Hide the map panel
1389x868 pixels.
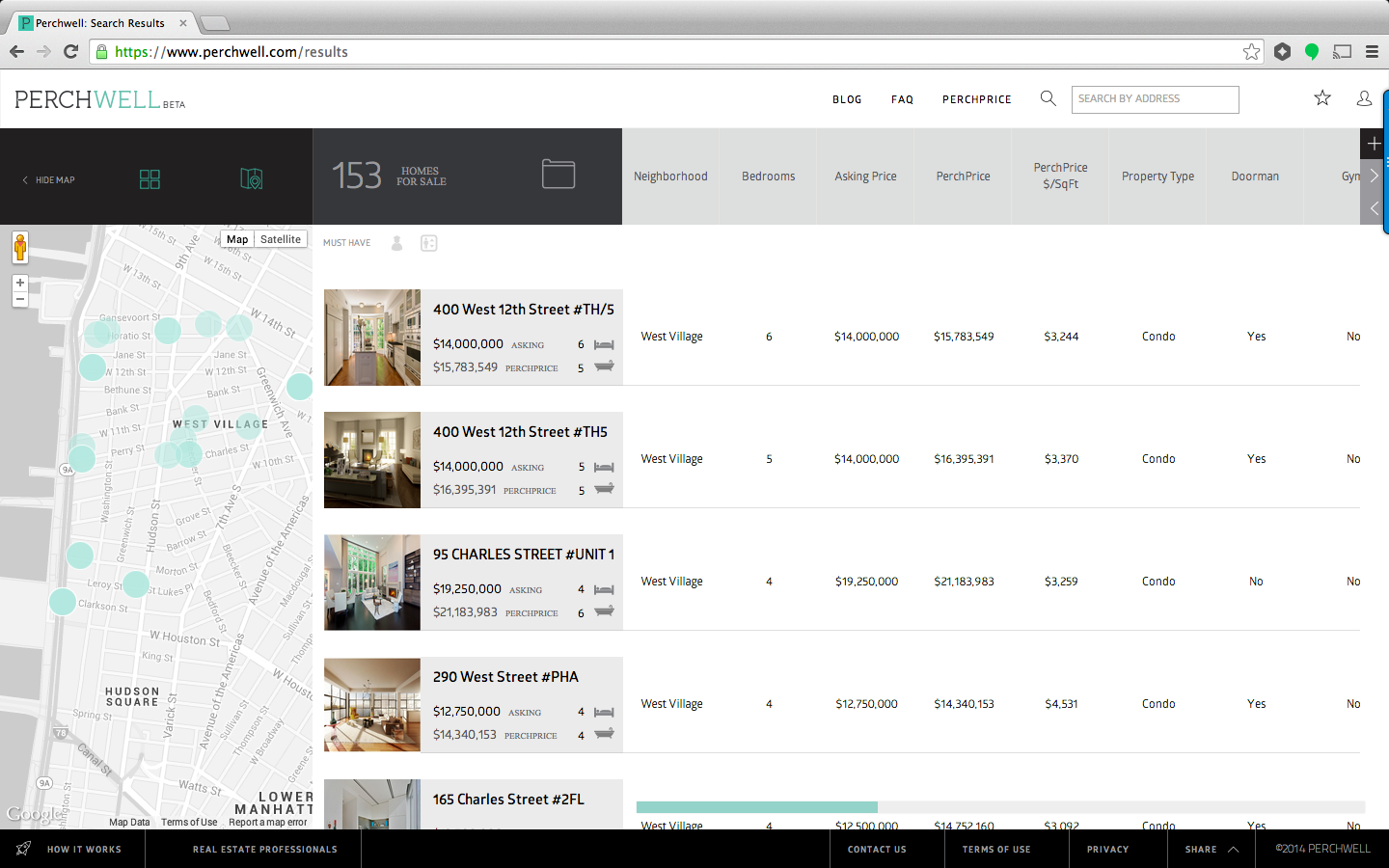[49, 180]
